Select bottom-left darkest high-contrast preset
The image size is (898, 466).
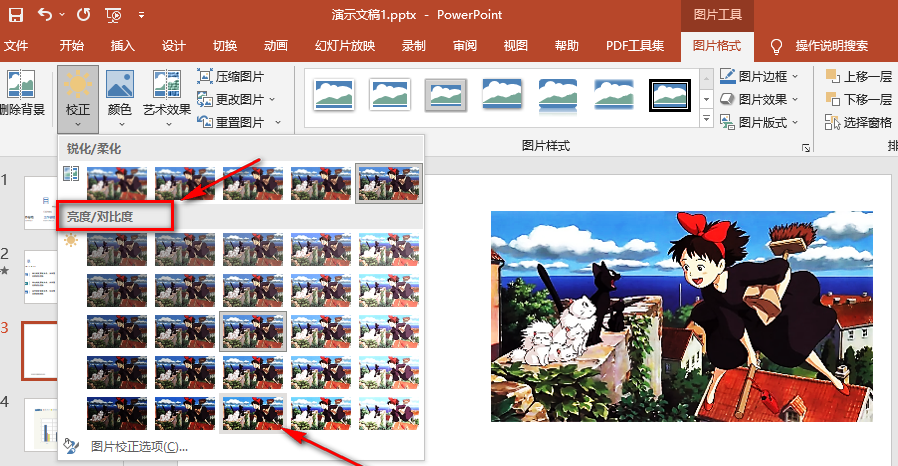pos(117,413)
